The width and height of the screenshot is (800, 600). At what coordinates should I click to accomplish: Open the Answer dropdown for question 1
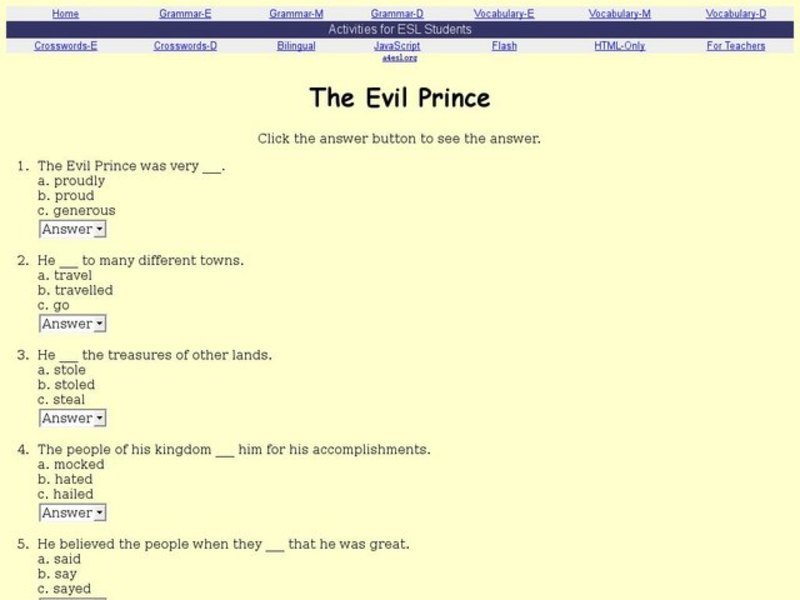(70, 228)
